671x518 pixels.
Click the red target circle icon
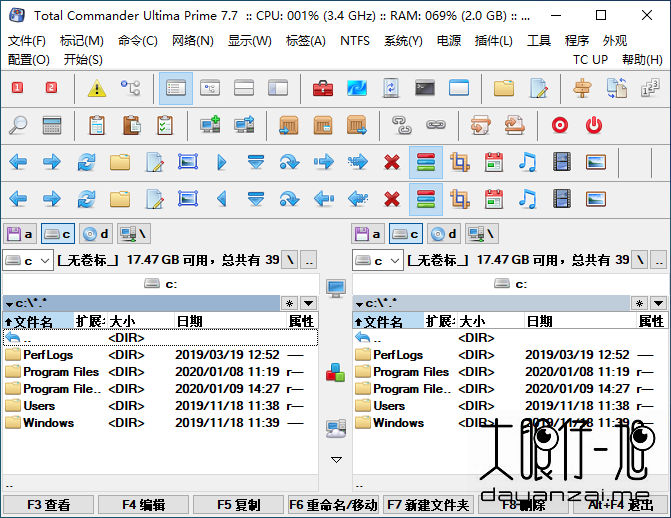(x=560, y=125)
